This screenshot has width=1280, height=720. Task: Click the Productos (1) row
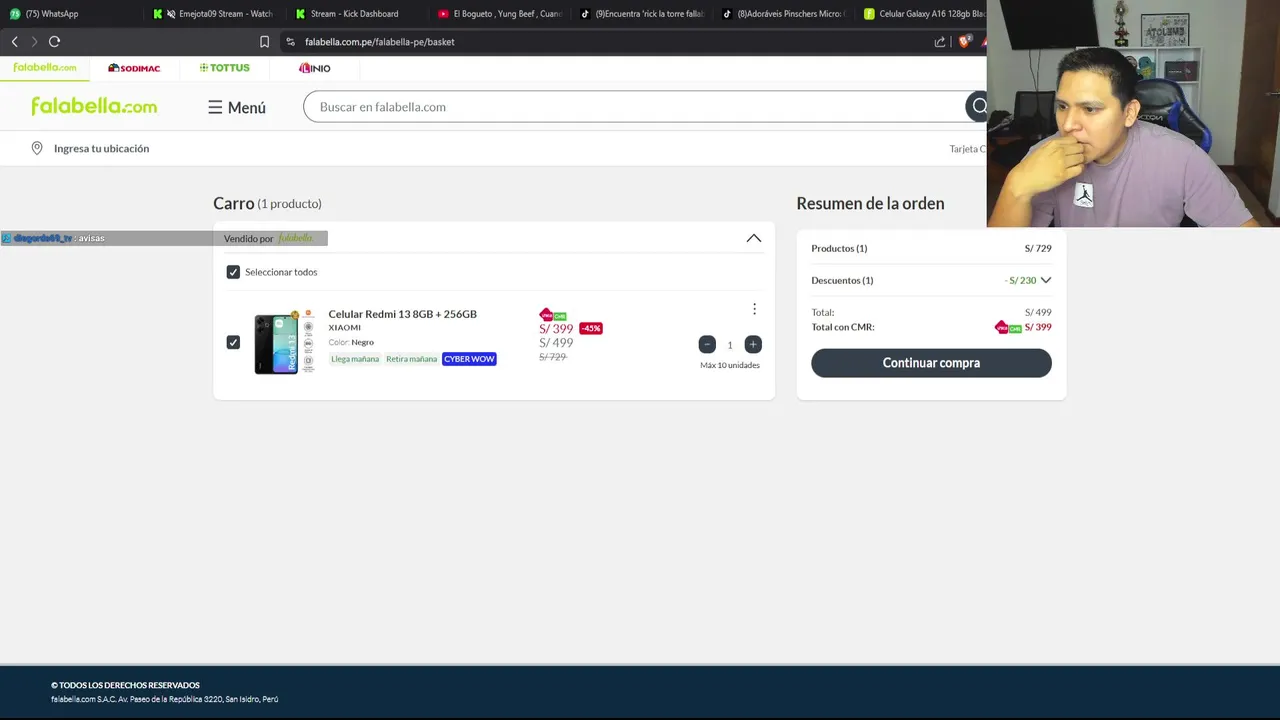pyautogui.click(x=931, y=248)
